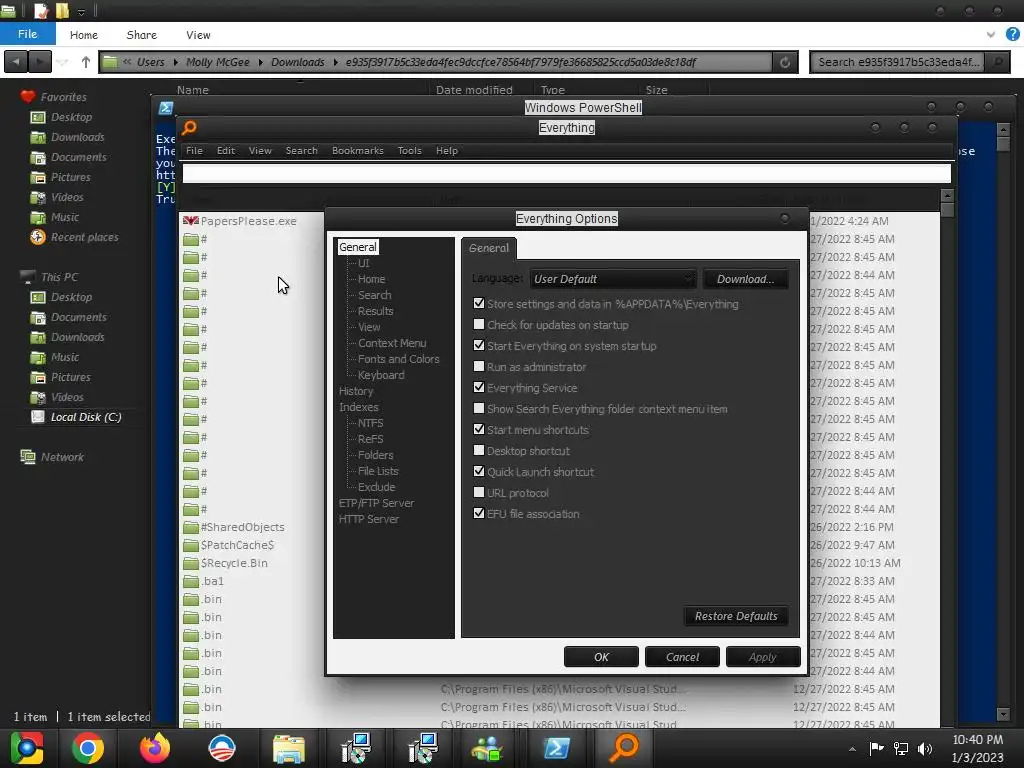Click Explorer Up arrow navigation button
The height and width of the screenshot is (768, 1024).
tap(86, 62)
